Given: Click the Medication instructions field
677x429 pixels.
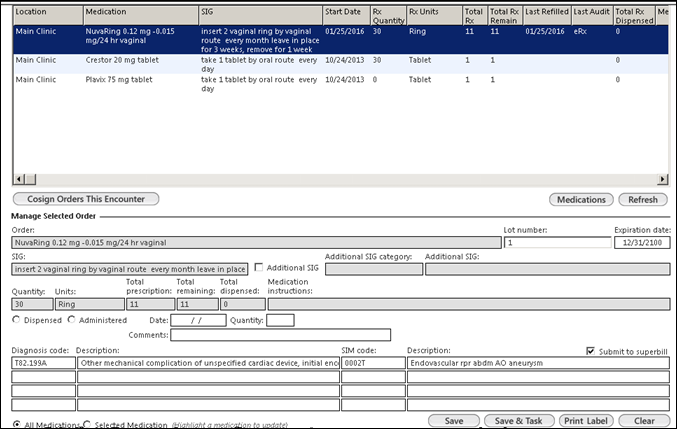Looking at the screenshot, I should pos(469,304).
